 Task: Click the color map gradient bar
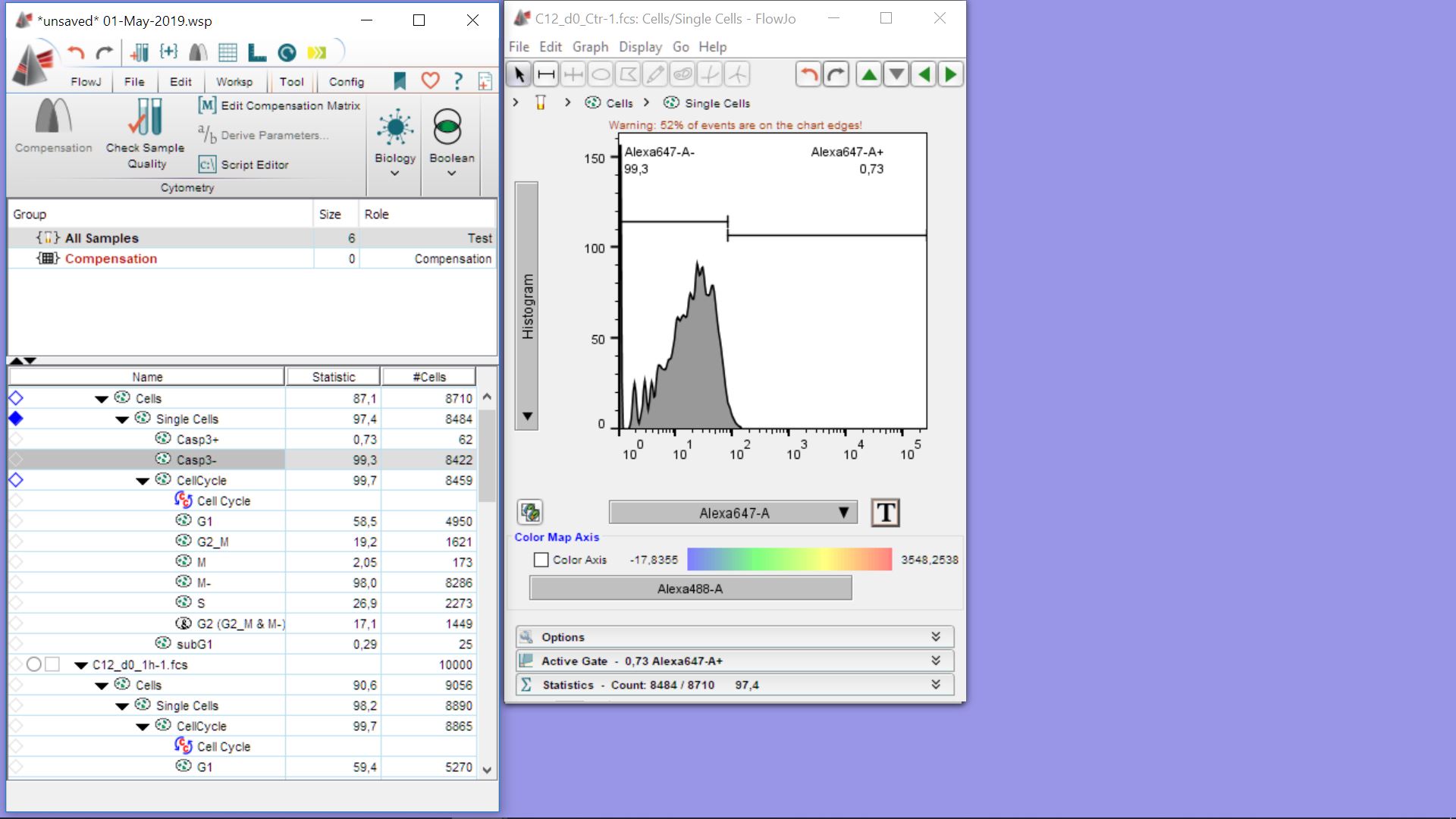tap(789, 560)
